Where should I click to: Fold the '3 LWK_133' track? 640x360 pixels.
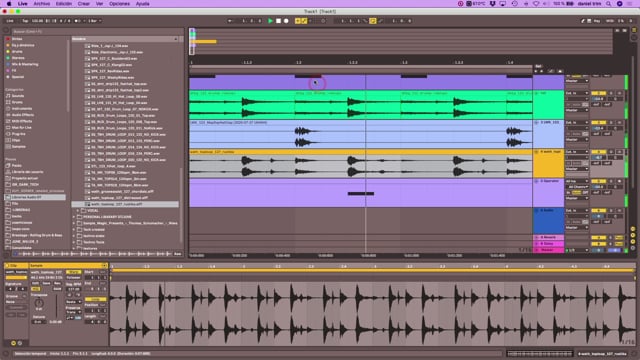pyautogui.click(x=537, y=122)
